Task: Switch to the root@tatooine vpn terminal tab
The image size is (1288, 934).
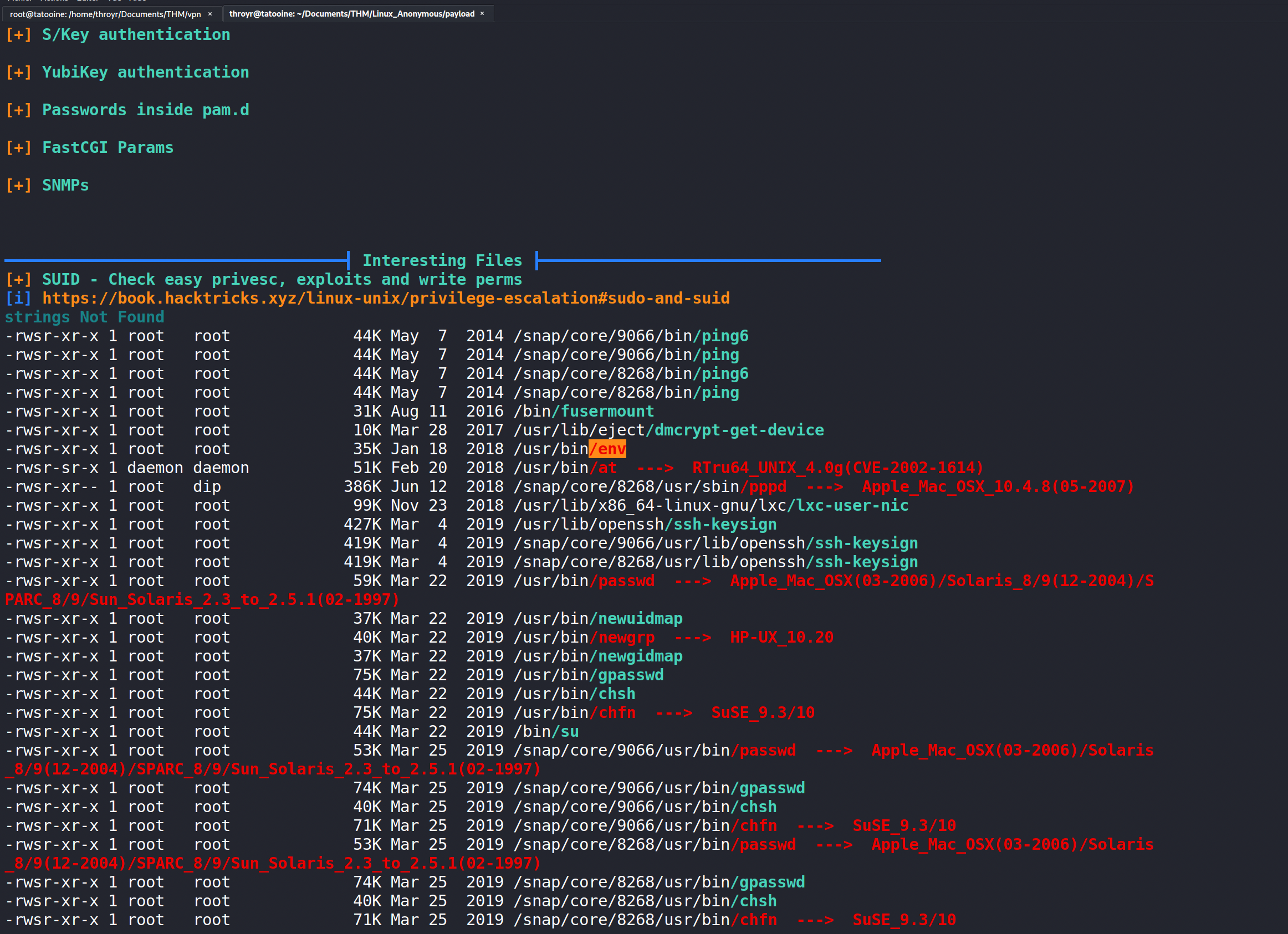Action: [105, 14]
